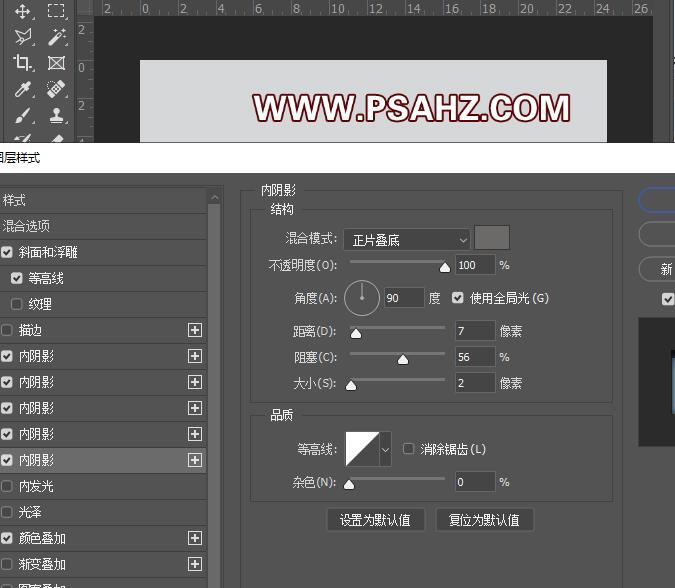Click the 大小 value field showing 2
Image resolution: width=675 pixels, height=588 pixels.
475,383
